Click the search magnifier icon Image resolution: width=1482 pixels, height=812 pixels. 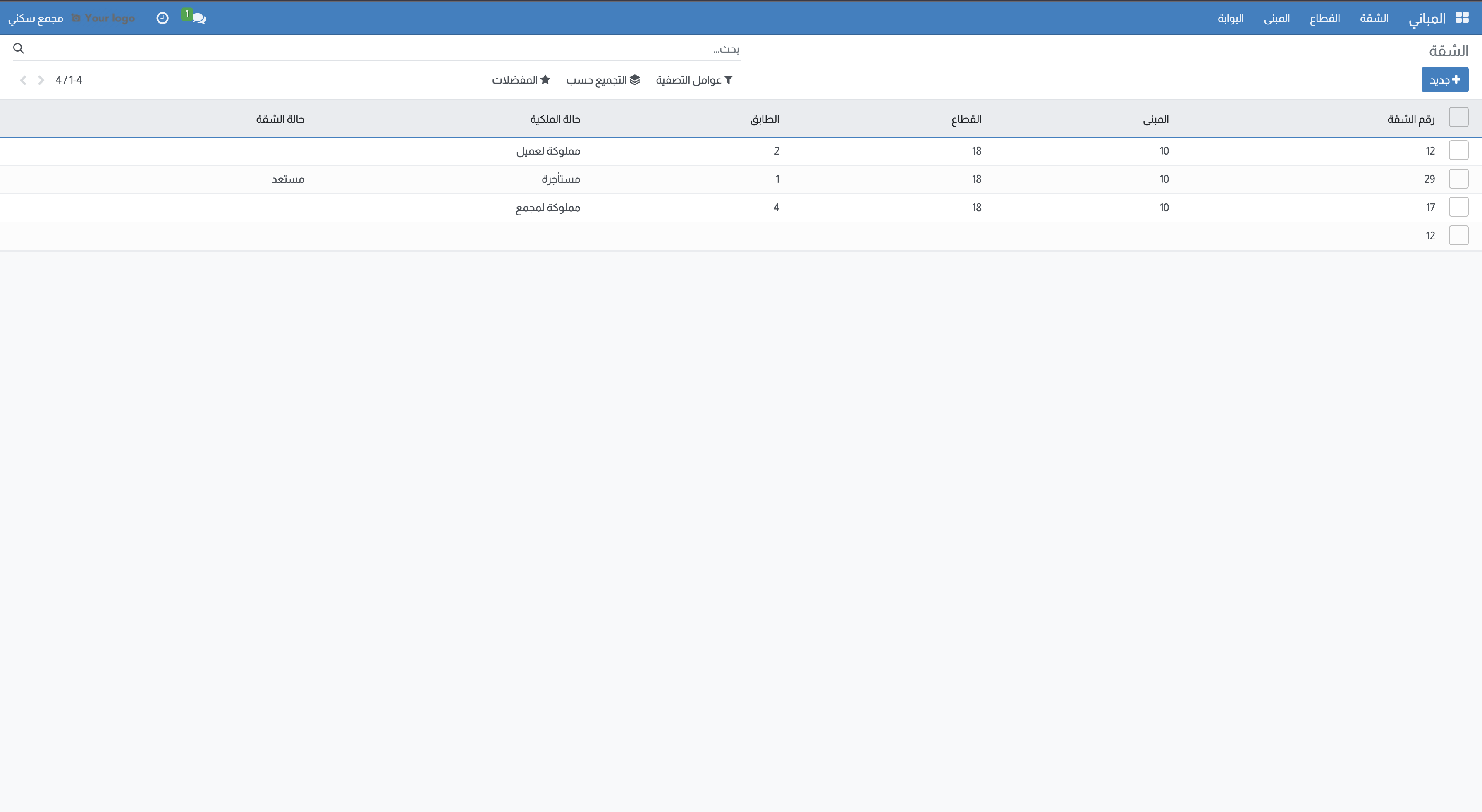(19, 48)
